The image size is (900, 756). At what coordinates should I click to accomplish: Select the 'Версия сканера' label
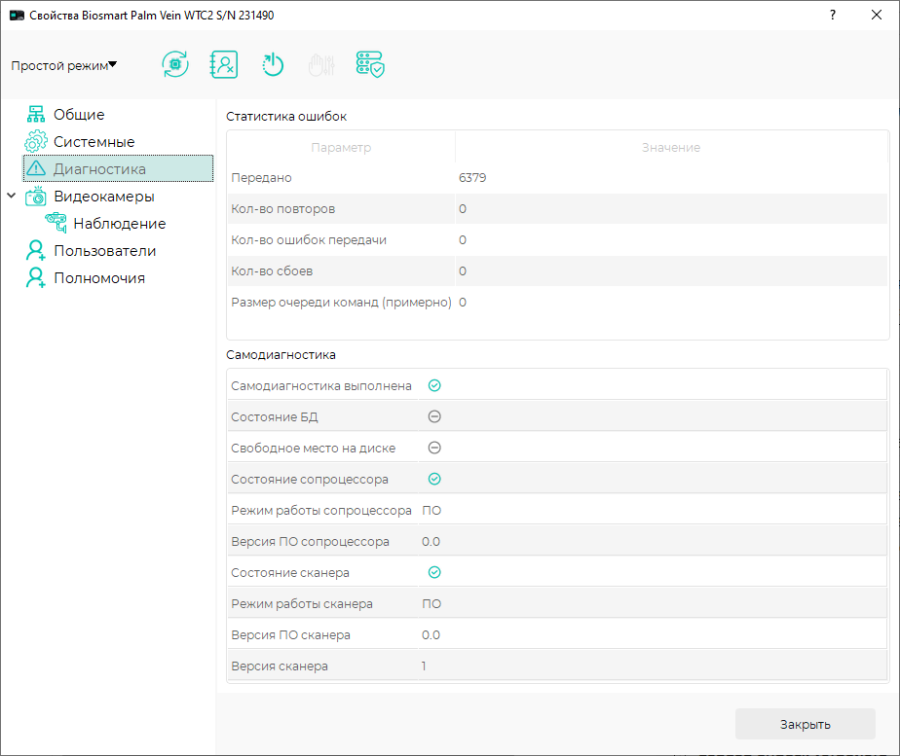click(x=280, y=666)
